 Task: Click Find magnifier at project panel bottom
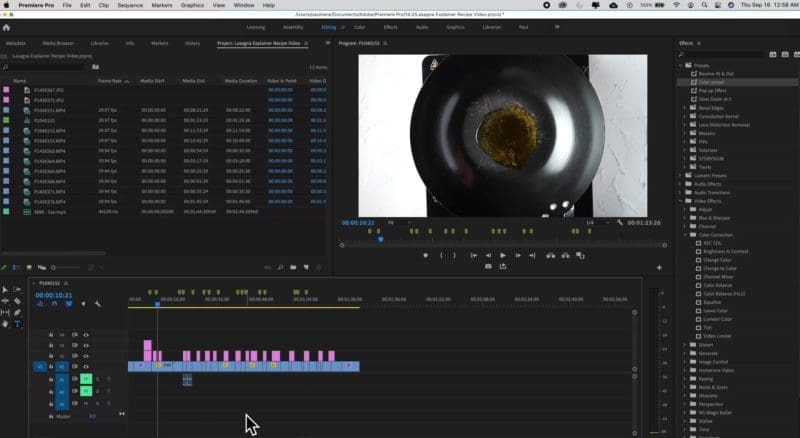point(280,267)
